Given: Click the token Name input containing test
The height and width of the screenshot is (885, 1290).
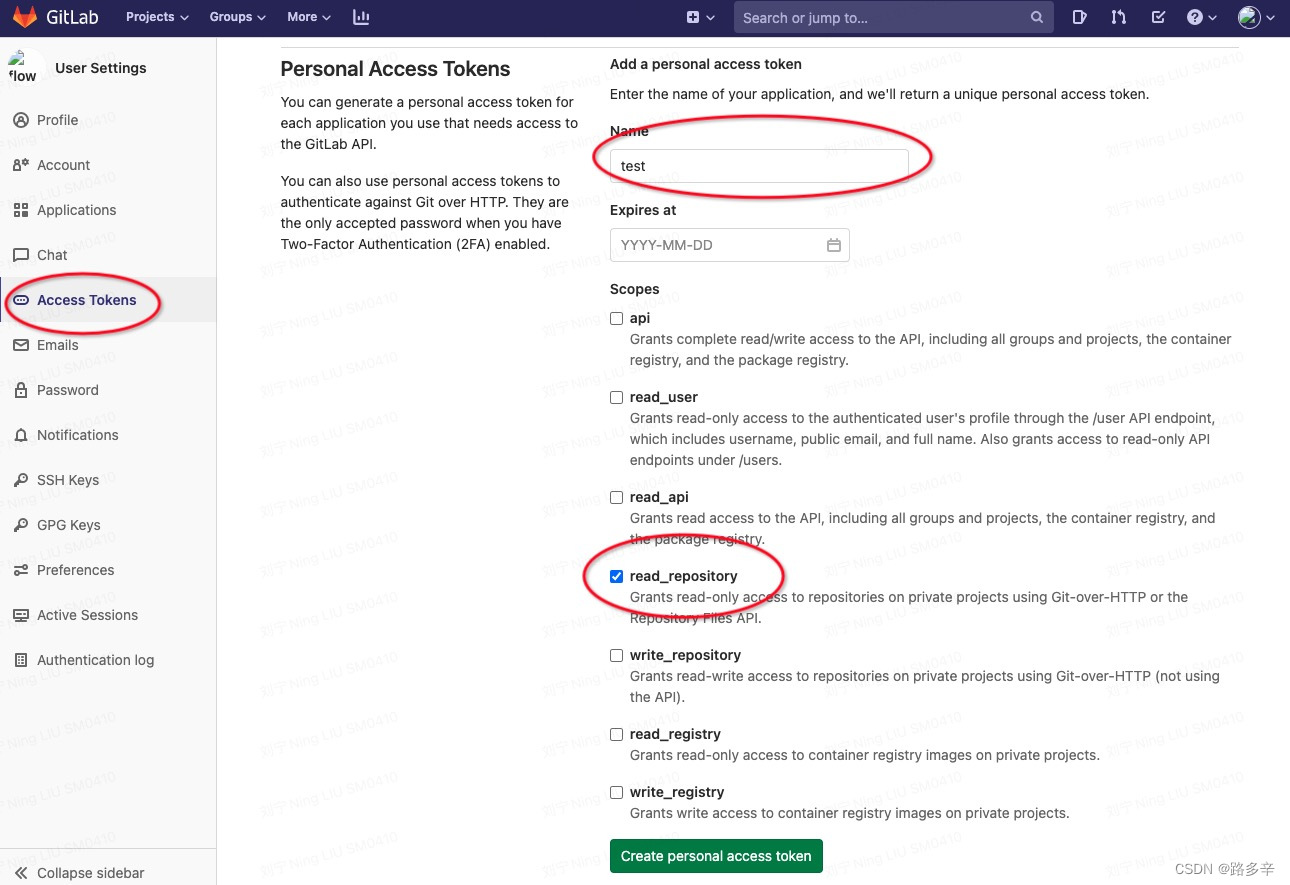Looking at the screenshot, I should tap(760, 166).
